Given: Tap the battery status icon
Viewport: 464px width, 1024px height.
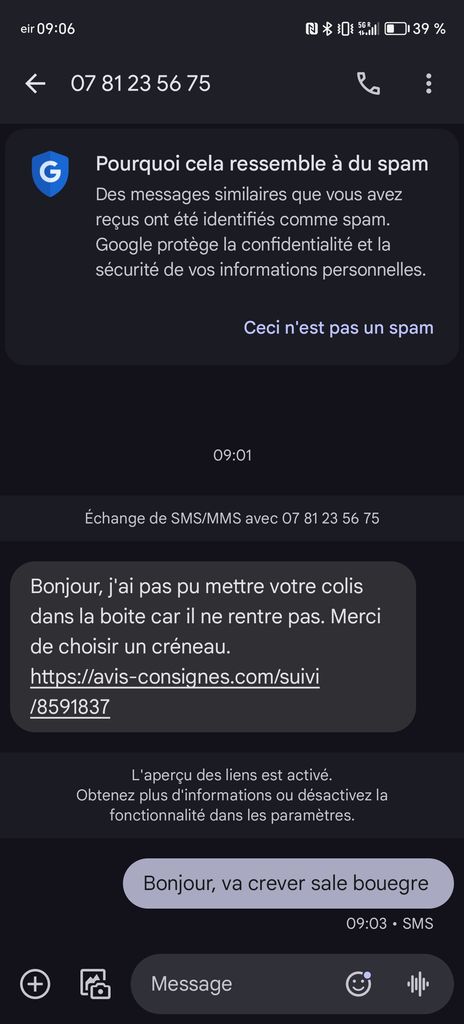Looking at the screenshot, I should point(396,29).
